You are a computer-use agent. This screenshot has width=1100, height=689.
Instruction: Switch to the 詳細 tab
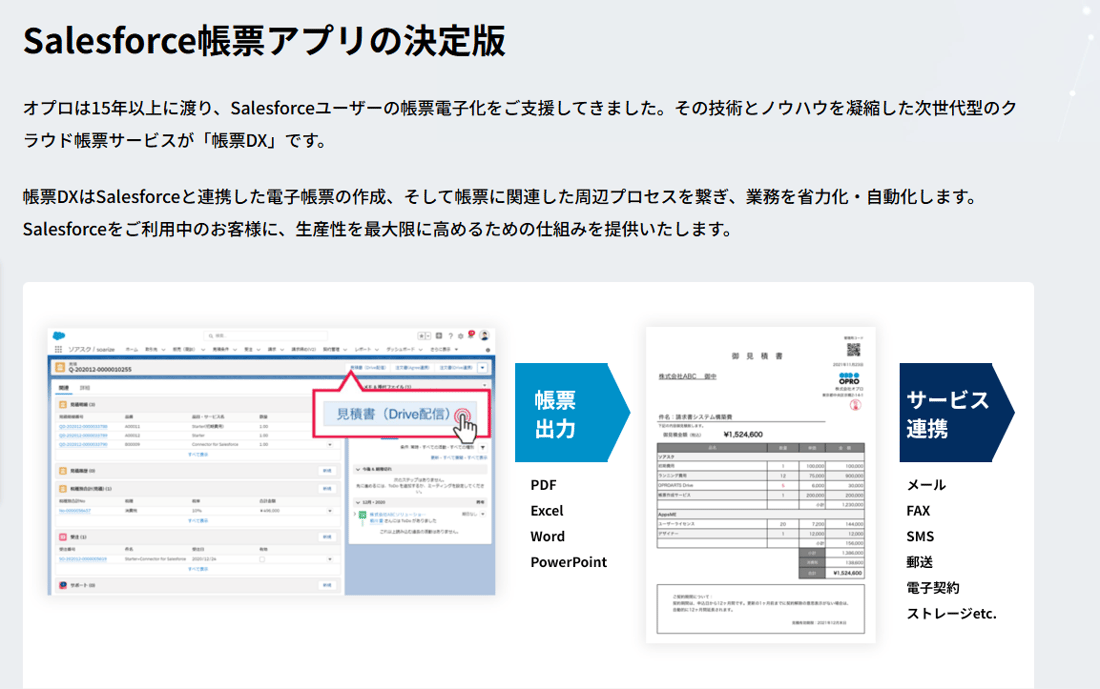(85, 387)
